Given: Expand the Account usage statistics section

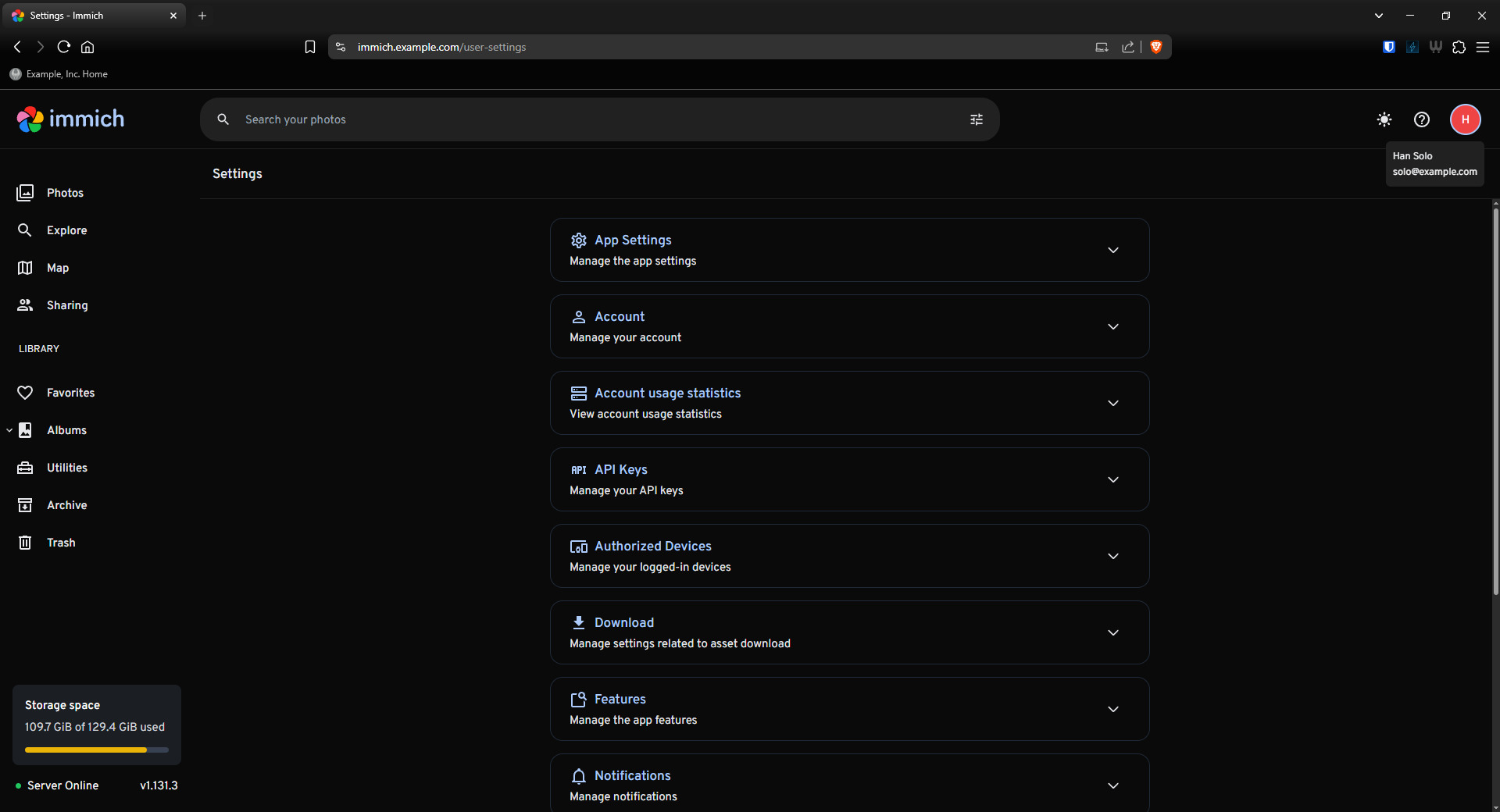Looking at the screenshot, I should click(849, 403).
